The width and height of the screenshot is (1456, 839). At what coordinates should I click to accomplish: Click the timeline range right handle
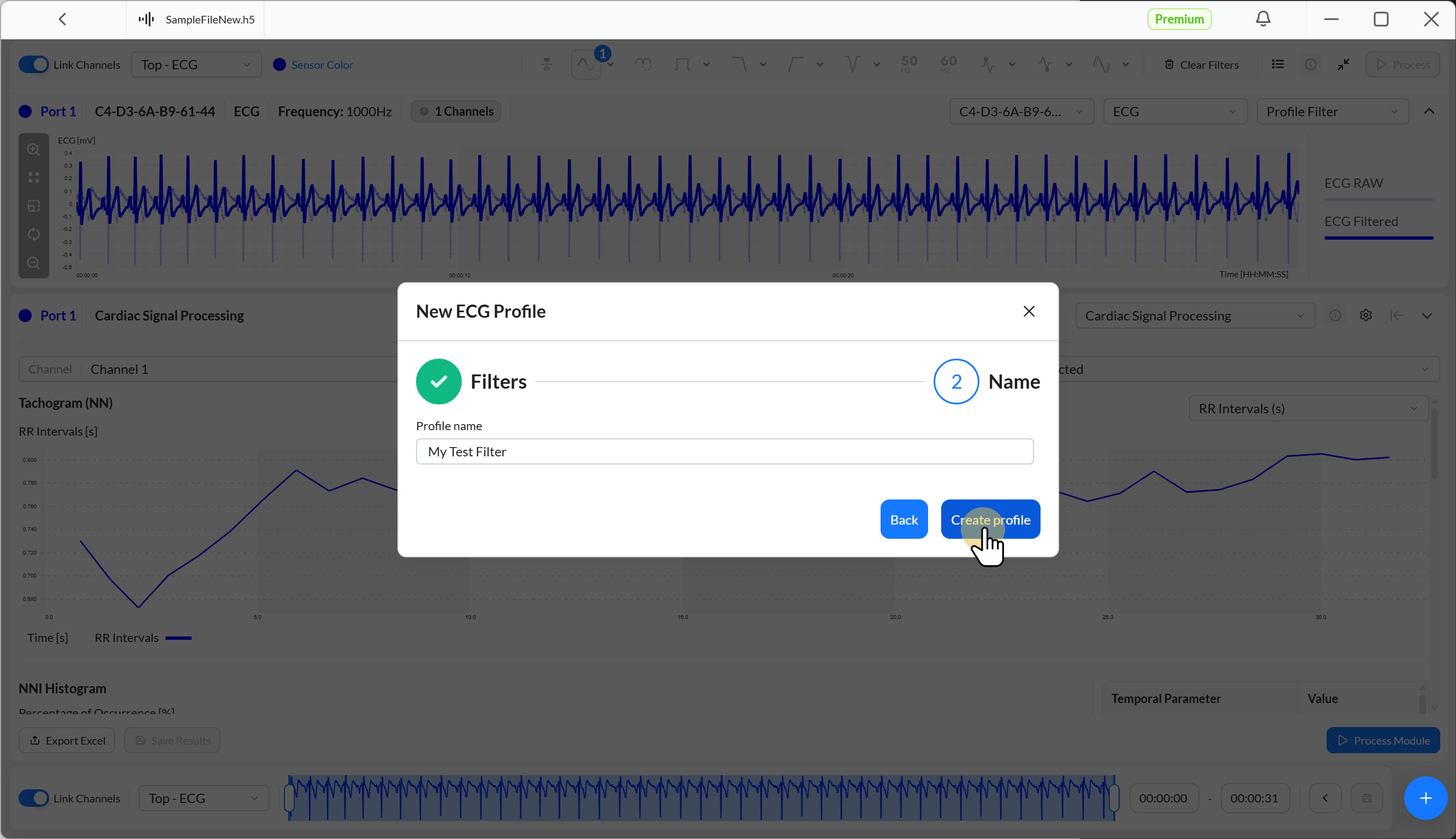tap(1114, 798)
